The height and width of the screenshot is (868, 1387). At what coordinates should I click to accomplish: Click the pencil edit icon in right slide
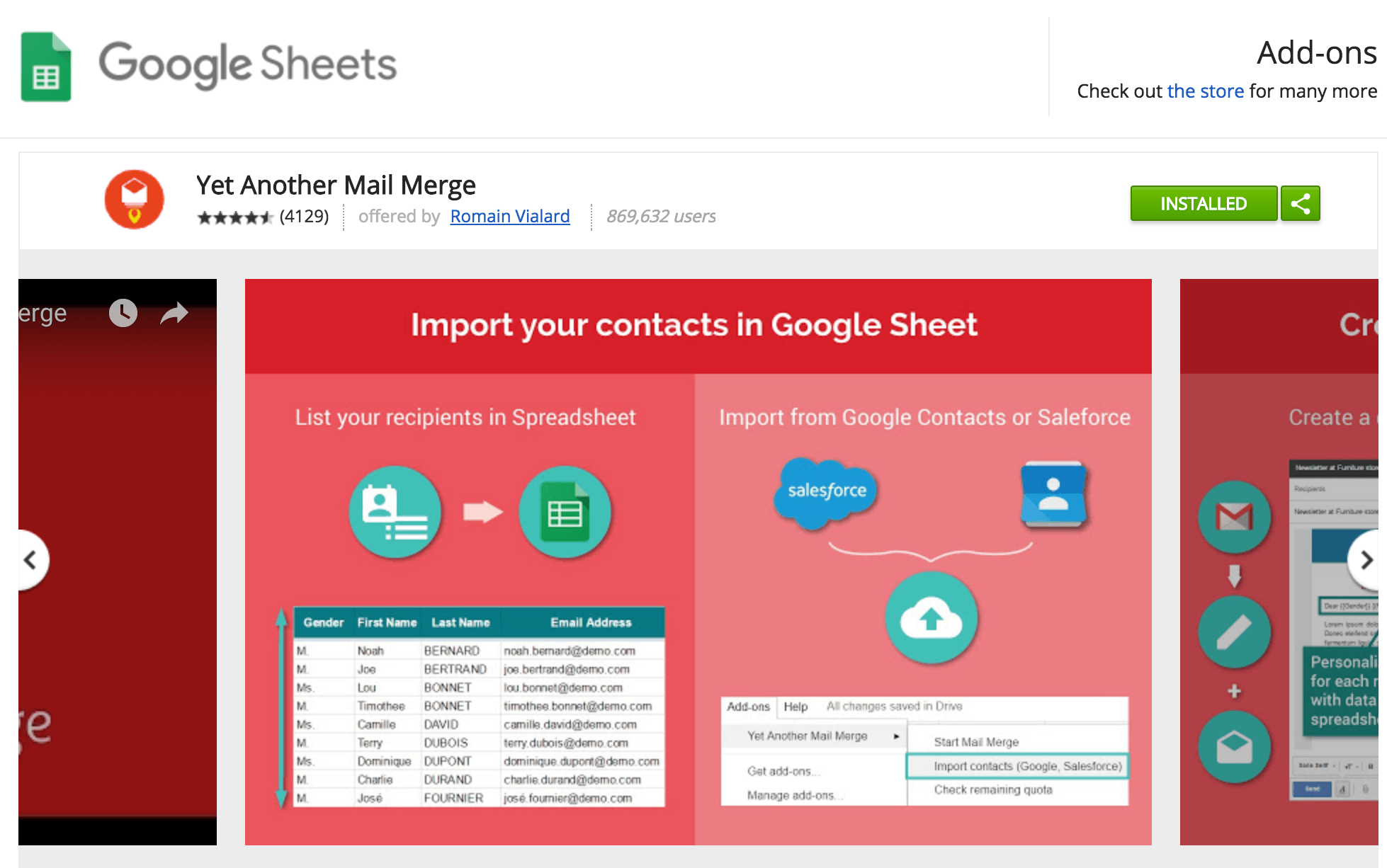tap(1235, 632)
